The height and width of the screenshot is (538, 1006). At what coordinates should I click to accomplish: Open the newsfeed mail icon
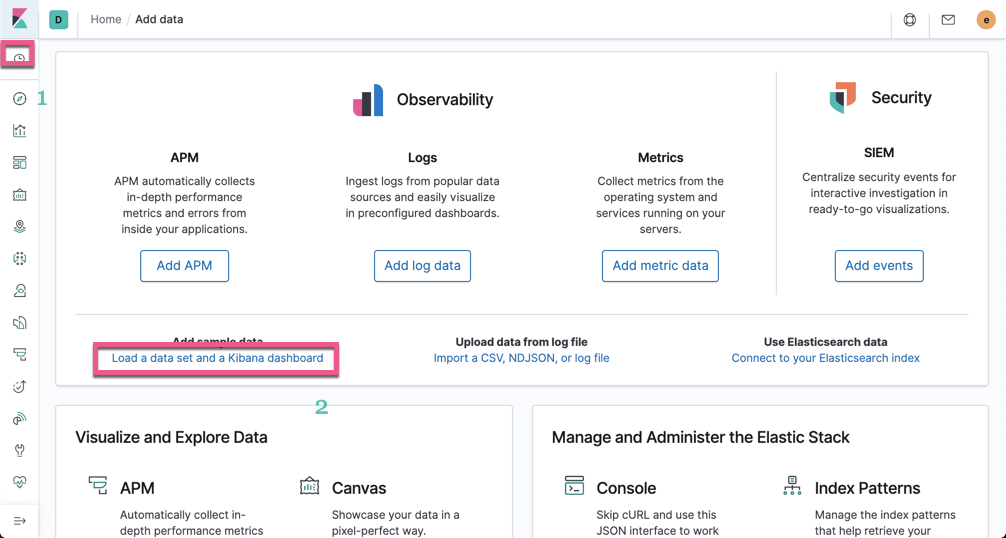[948, 20]
